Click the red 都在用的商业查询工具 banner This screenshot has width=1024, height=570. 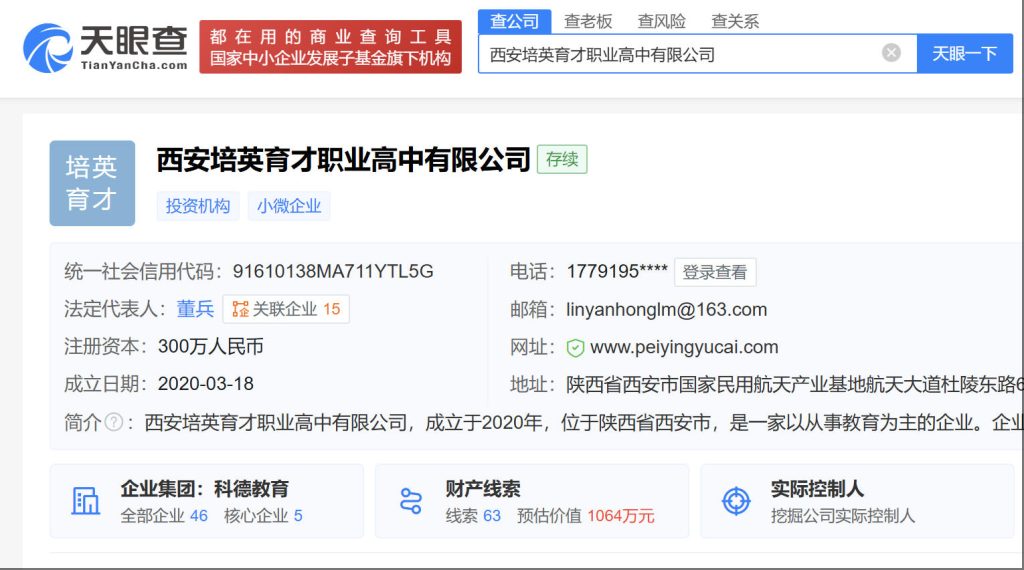330,47
